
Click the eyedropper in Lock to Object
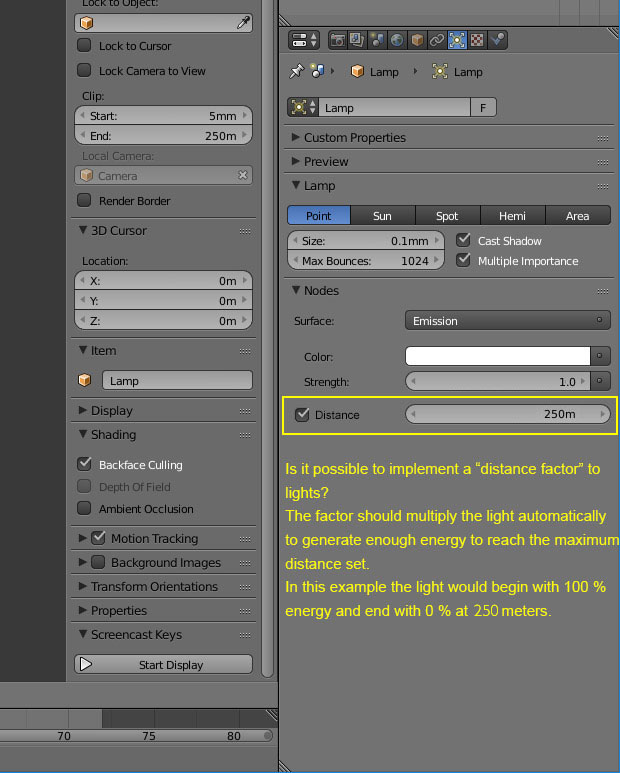click(243, 23)
